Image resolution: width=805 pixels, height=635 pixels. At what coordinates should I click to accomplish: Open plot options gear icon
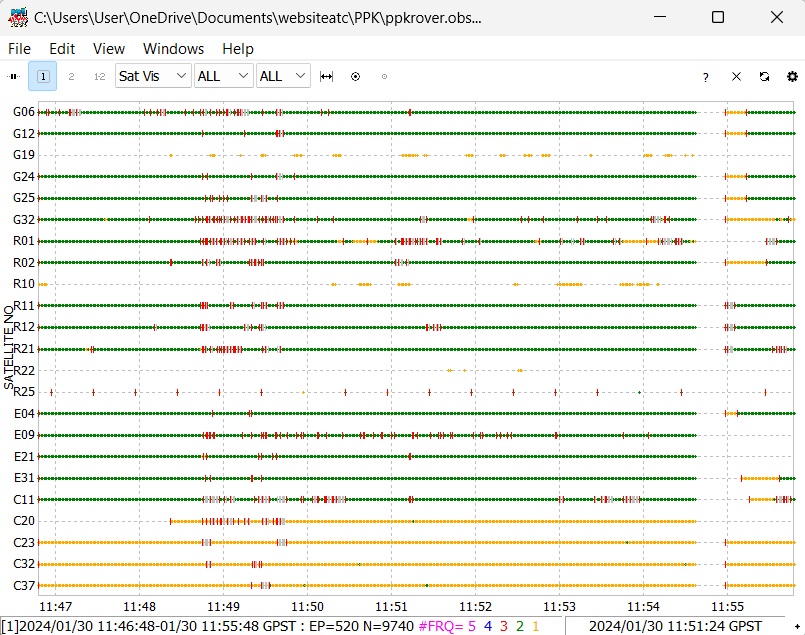[x=792, y=77]
